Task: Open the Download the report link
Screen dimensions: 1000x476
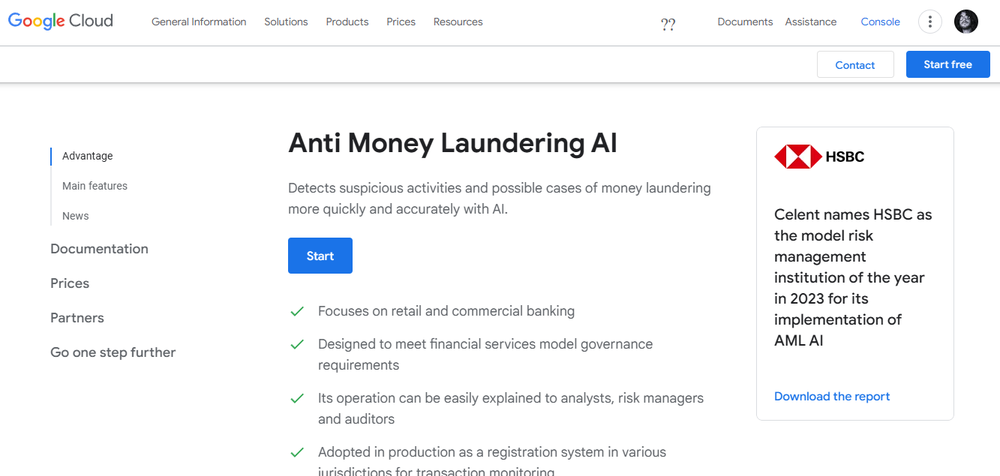Action: point(832,396)
